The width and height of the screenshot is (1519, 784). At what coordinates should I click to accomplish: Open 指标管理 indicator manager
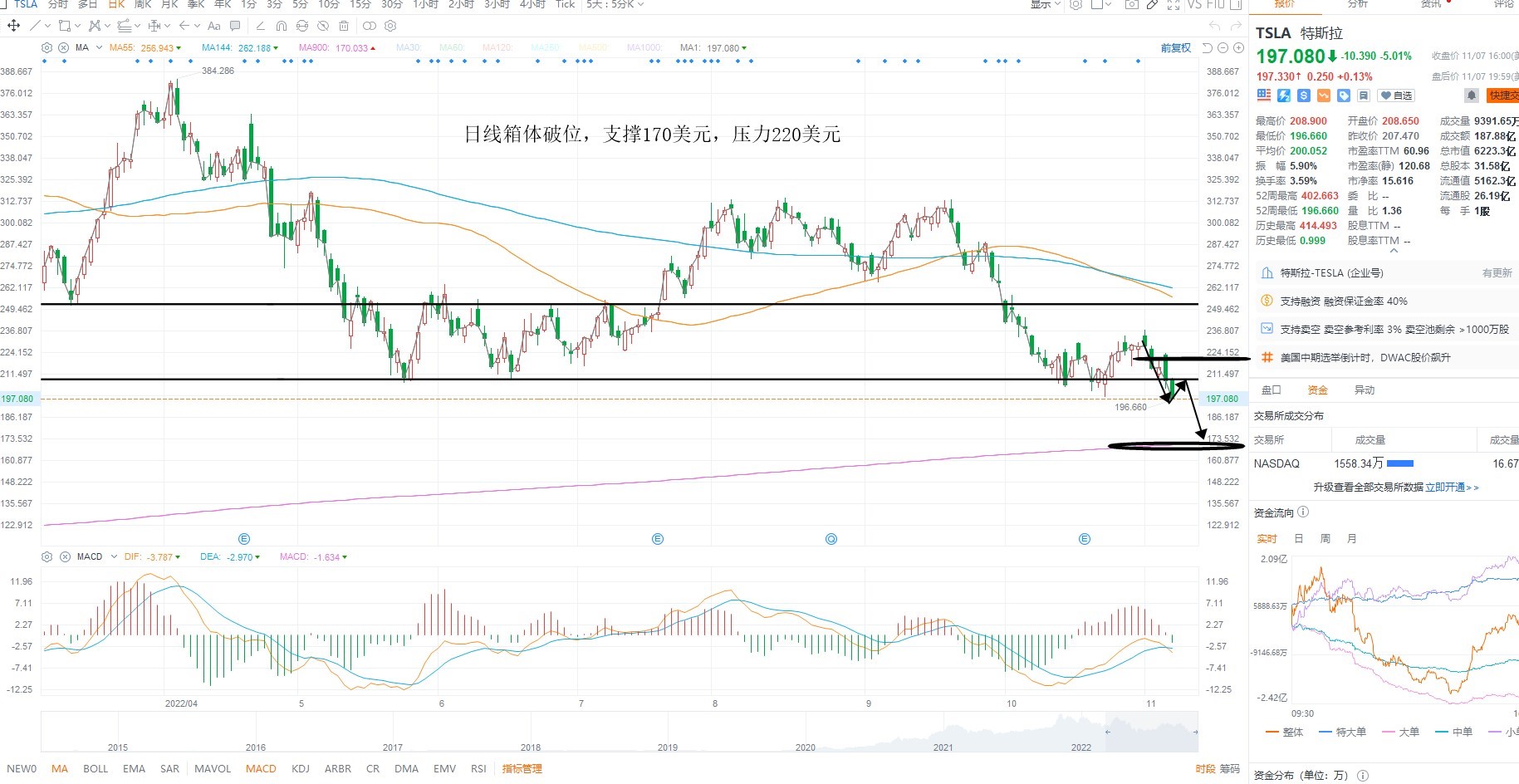(x=522, y=768)
